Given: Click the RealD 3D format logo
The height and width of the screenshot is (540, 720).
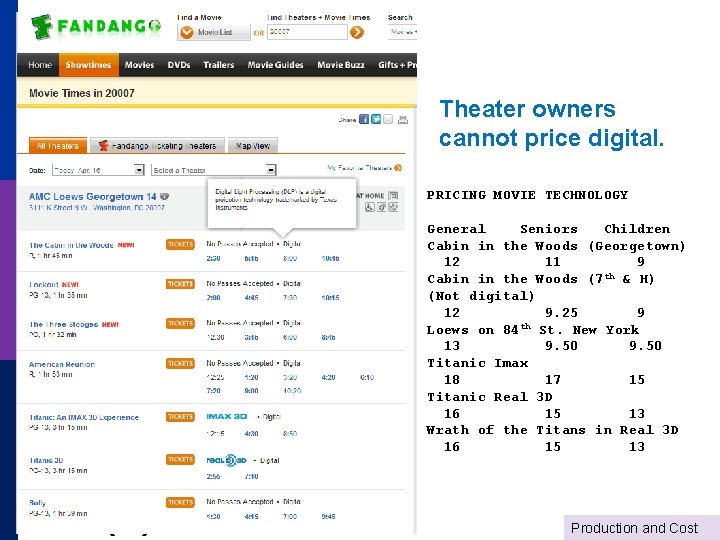Looking at the screenshot, I should 226,460.
